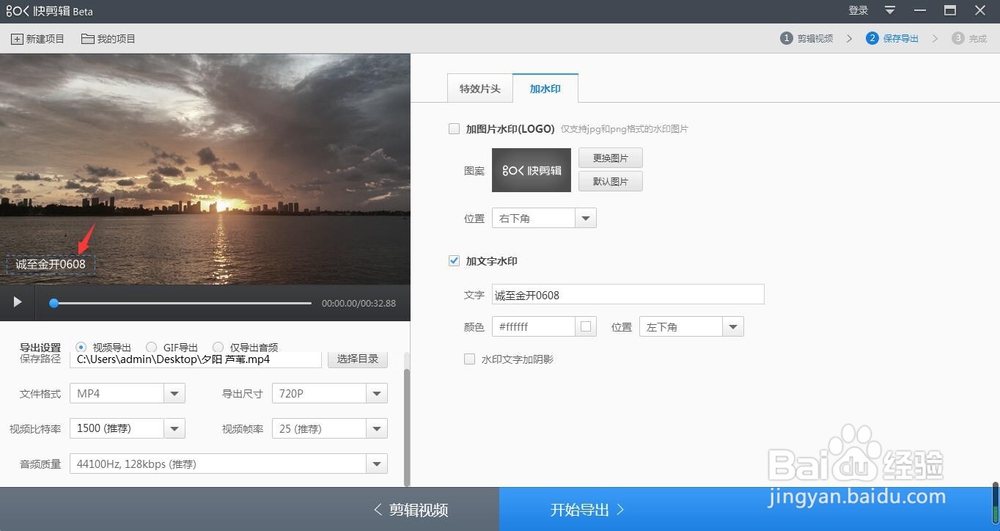Open the 视频比特率 1500 dropdown
The height and width of the screenshot is (531, 1000).
[x=128, y=428]
